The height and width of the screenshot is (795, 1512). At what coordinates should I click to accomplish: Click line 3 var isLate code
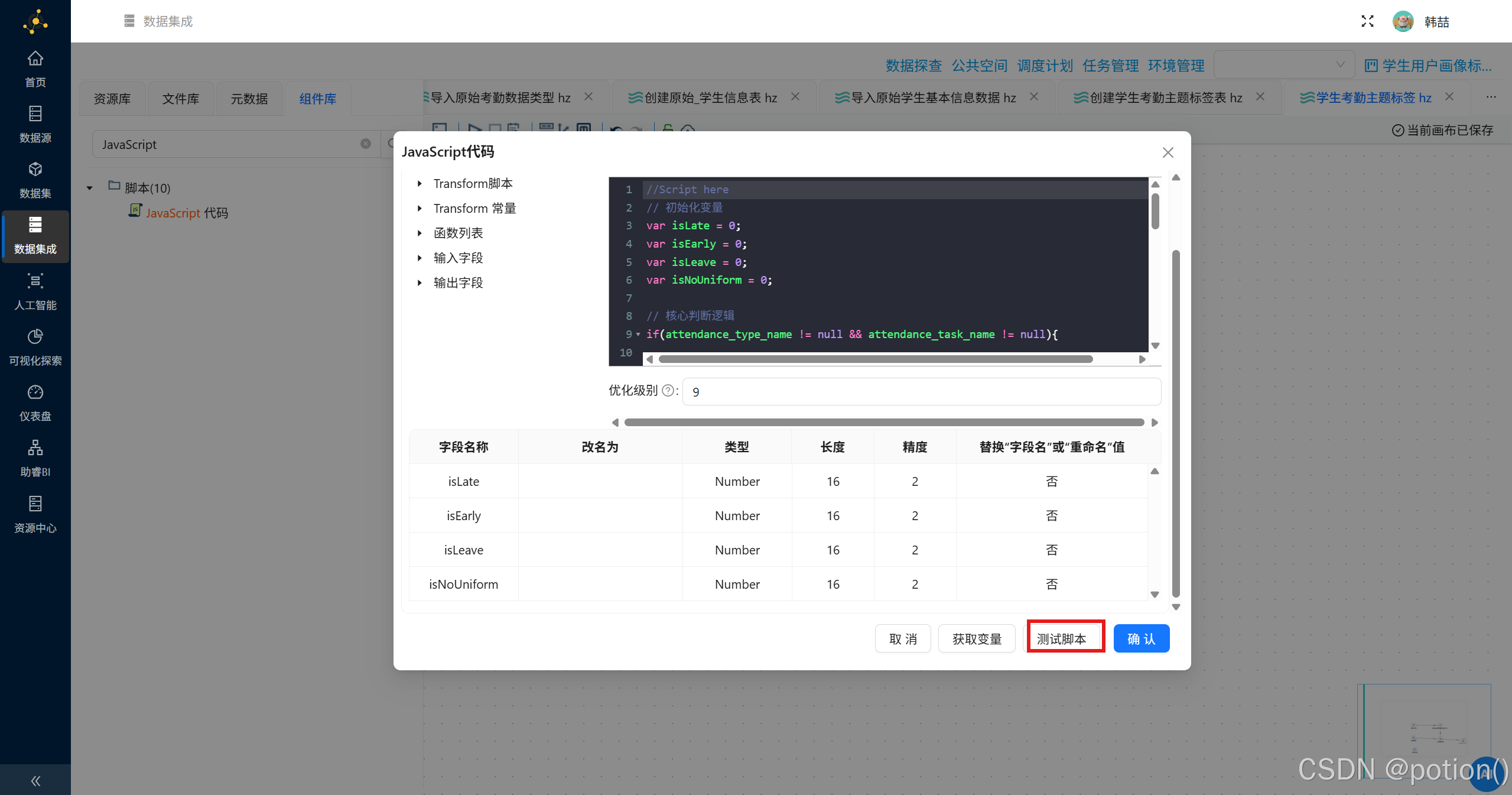click(693, 225)
